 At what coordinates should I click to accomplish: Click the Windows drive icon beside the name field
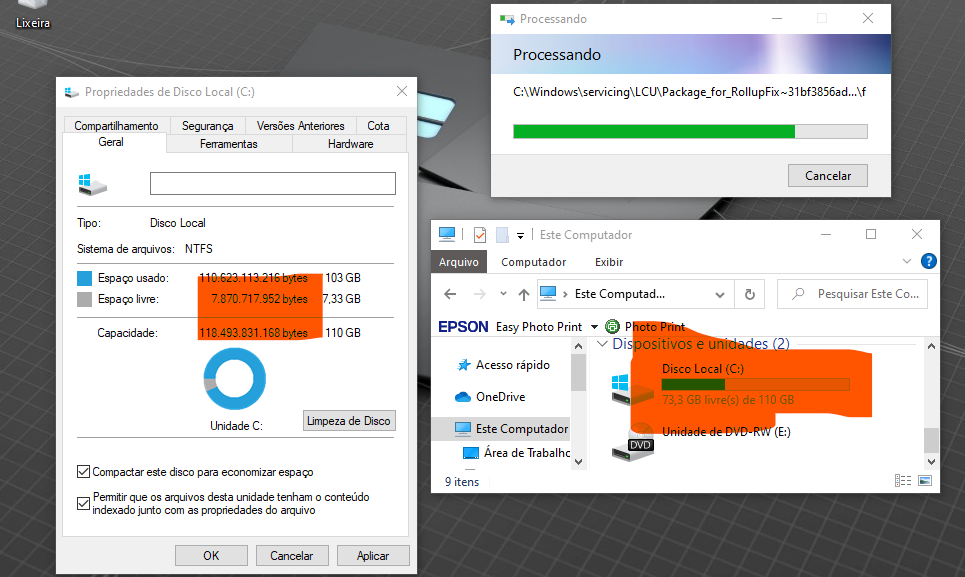pos(92,184)
